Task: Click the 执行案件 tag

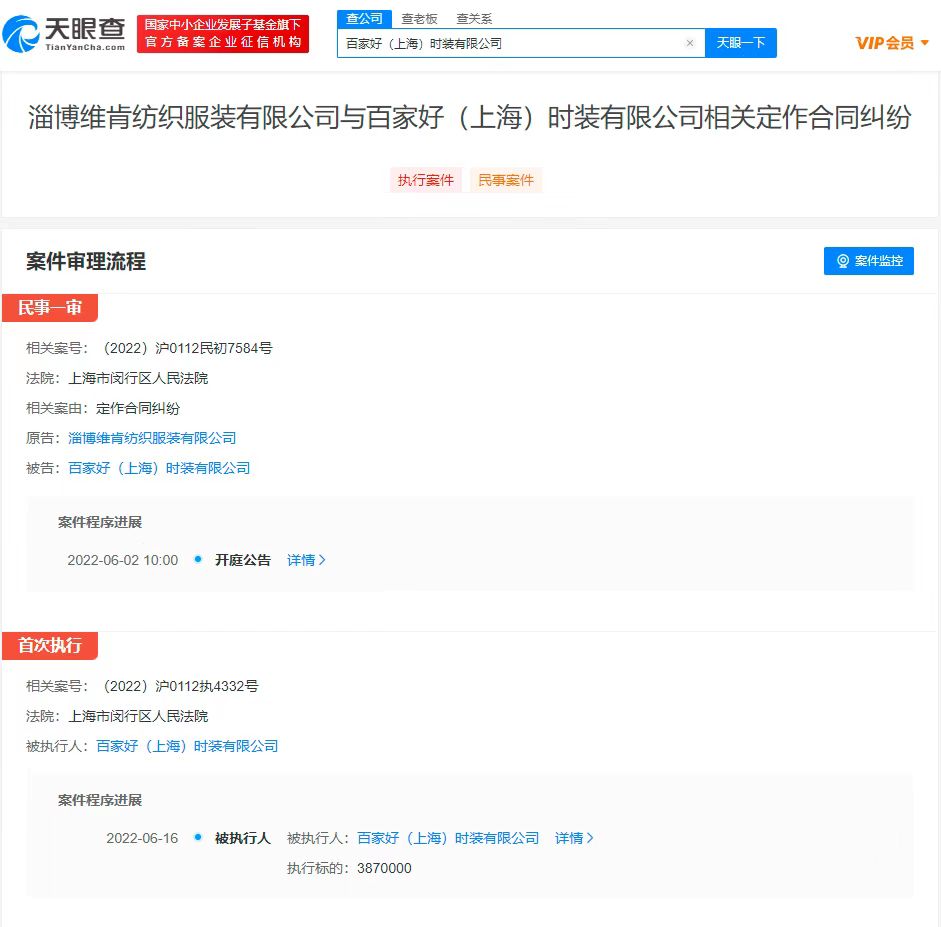Action: tap(425, 180)
